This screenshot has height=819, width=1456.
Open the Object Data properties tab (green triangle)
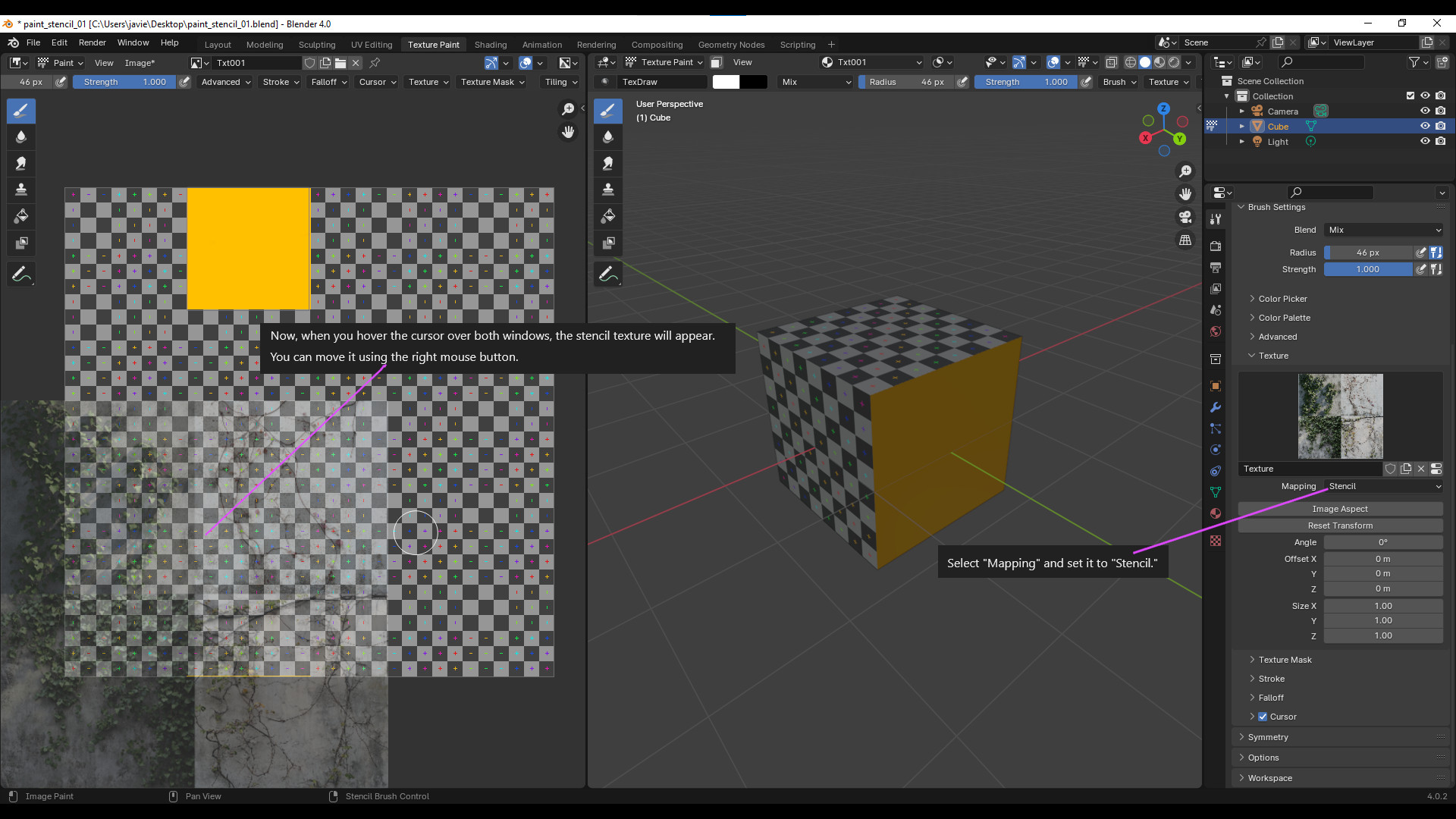click(1216, 492)
